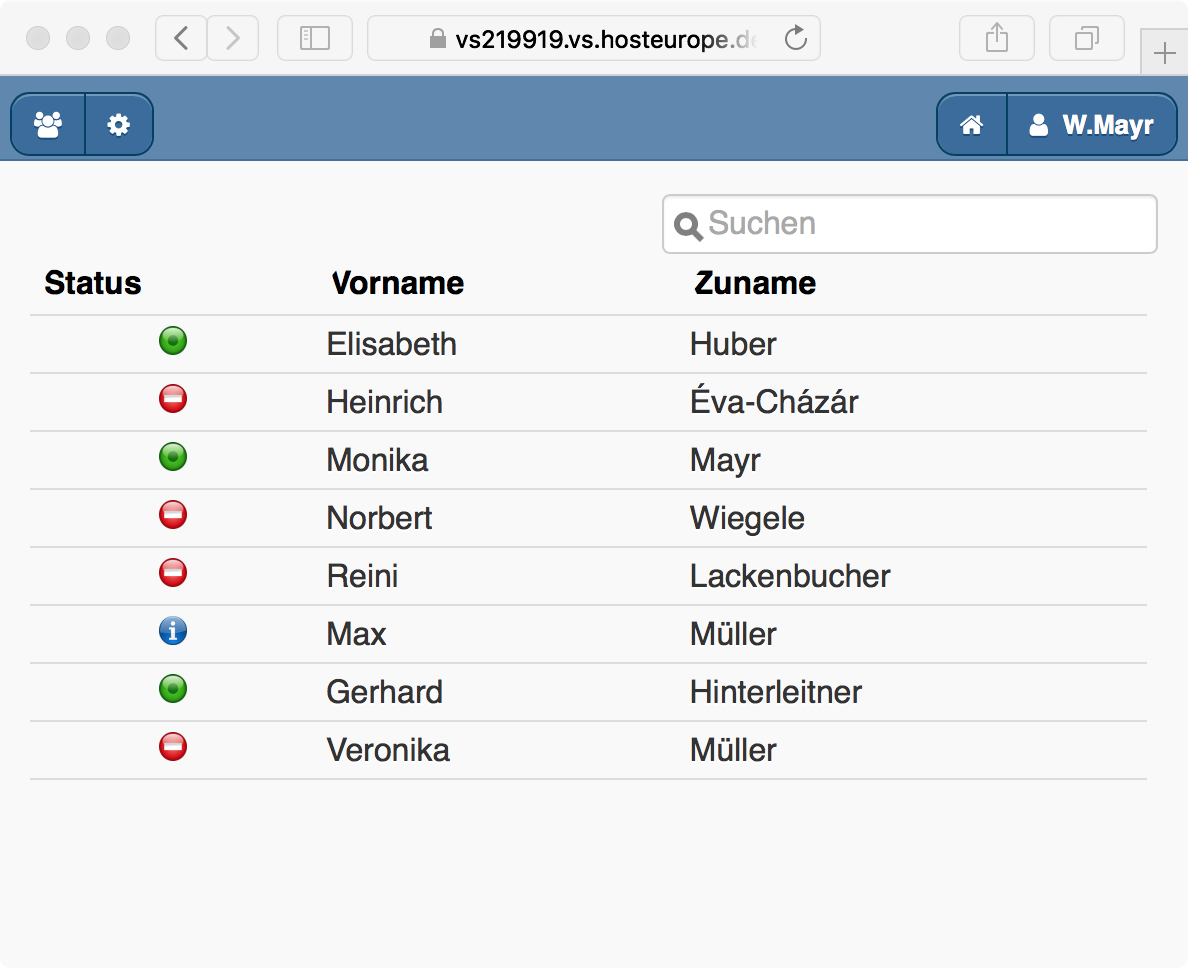Viewport: 1188px width, 968px height.
Task: Click red status icon for Heinrich
Action: [x=173, y=400]
